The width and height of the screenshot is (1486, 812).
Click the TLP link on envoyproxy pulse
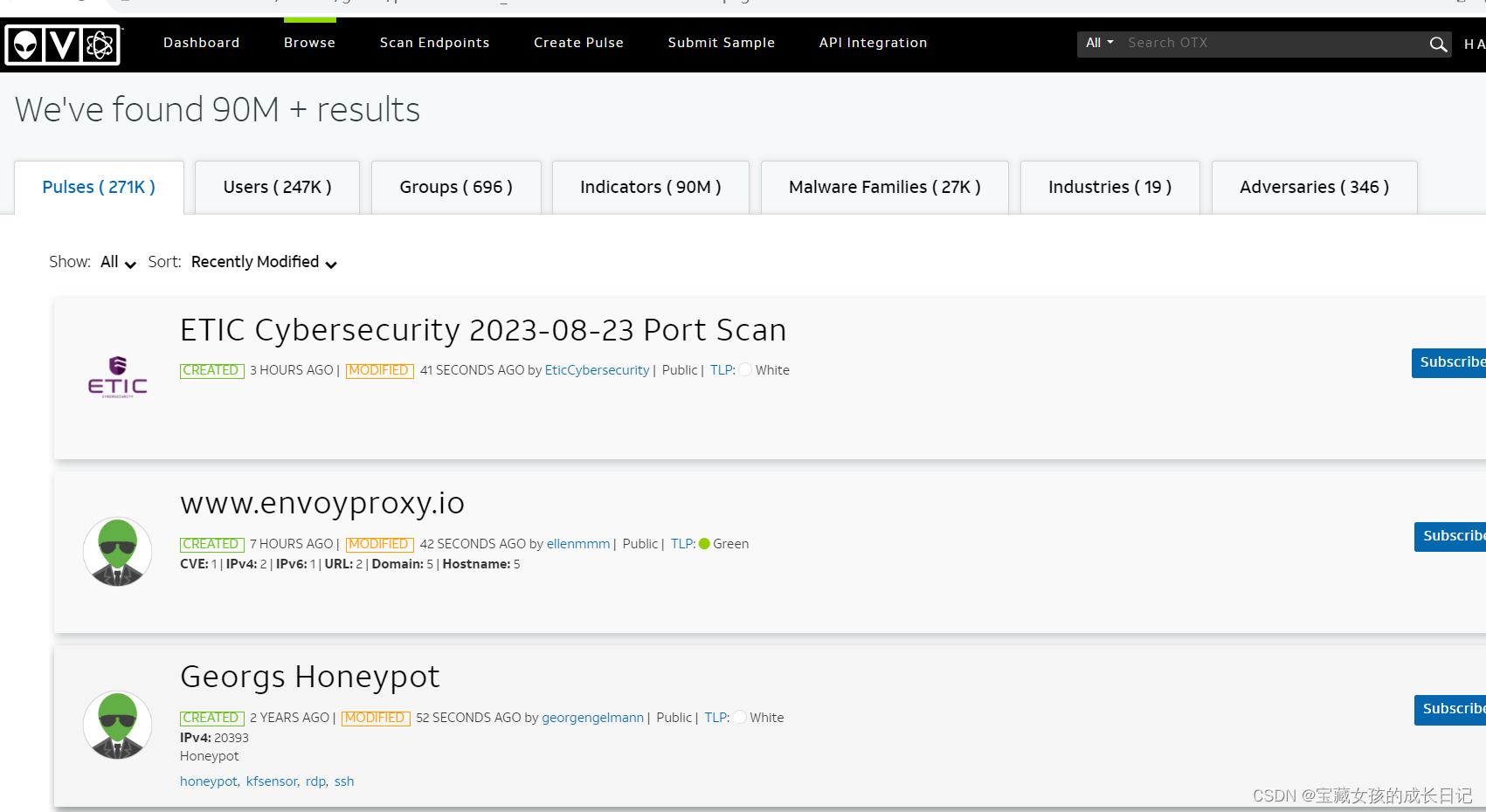pyautogui.click(x=683, y=544)
